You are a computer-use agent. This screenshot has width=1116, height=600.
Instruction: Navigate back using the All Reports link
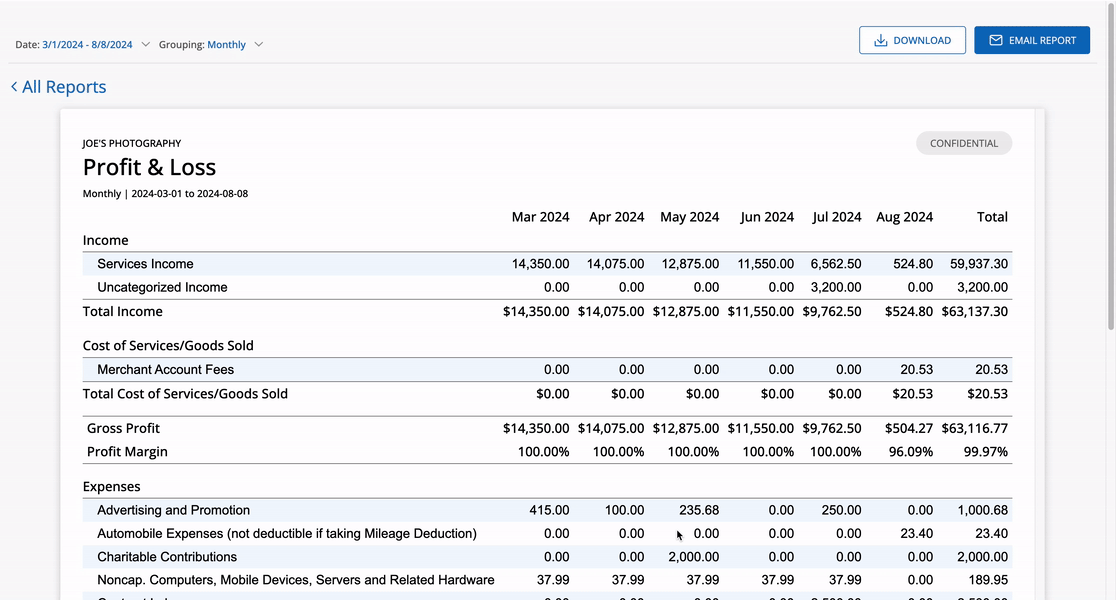63,87
